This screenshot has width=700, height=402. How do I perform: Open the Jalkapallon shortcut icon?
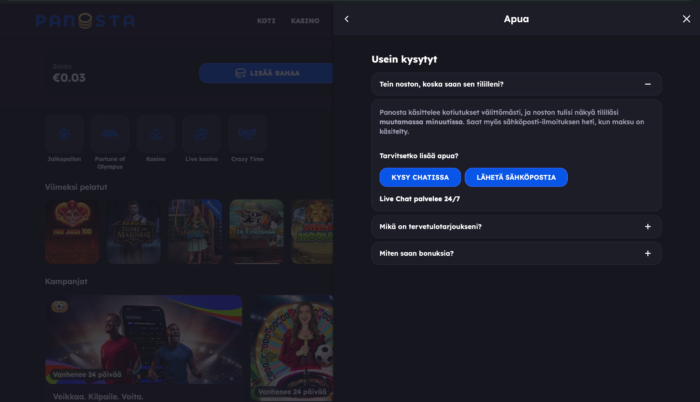tap(64, 134)
